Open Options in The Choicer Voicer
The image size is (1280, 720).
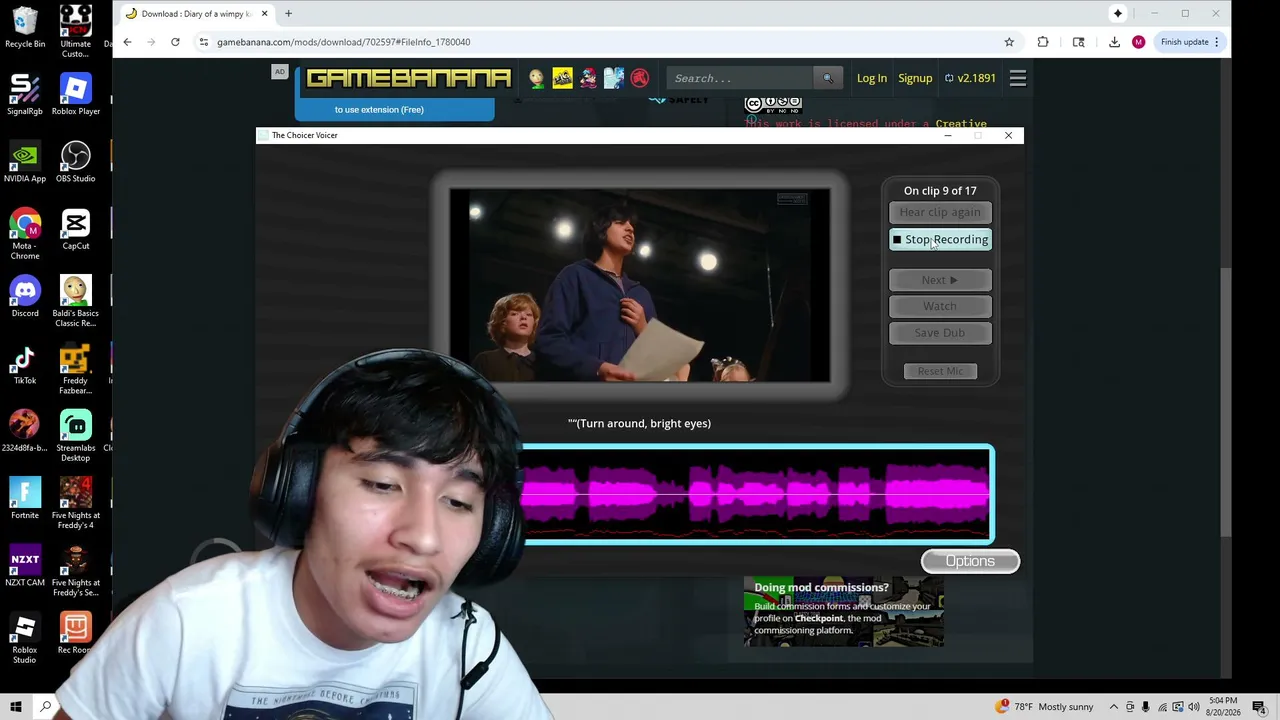[970, 561]
